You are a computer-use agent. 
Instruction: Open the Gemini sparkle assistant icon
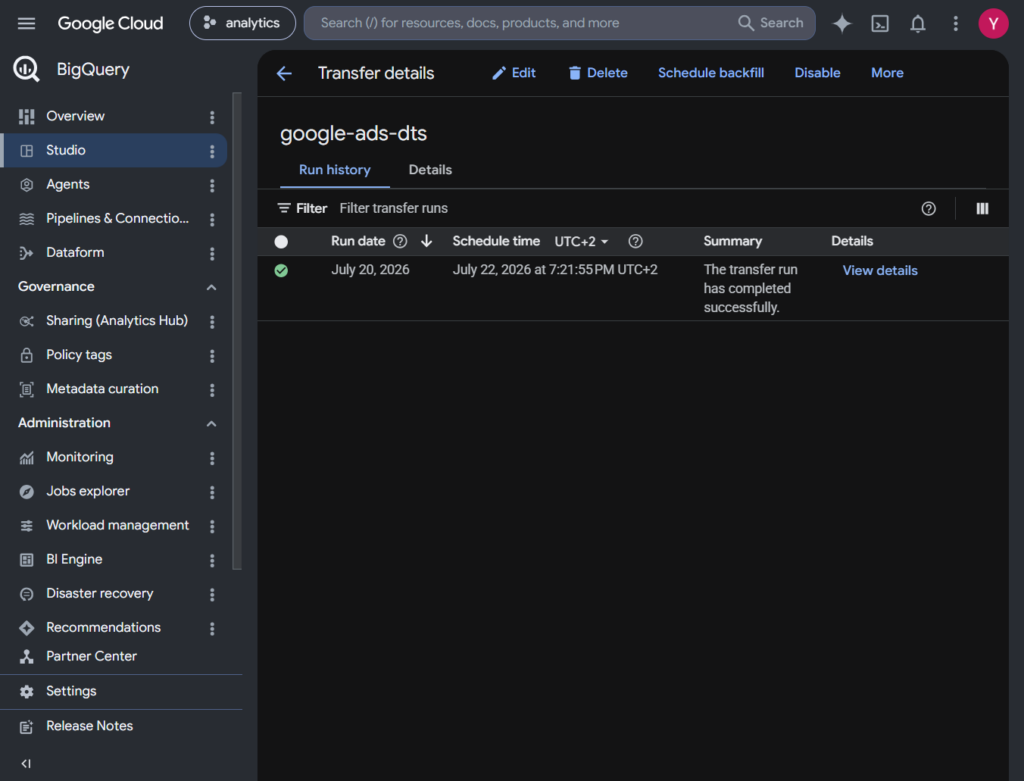842,24
